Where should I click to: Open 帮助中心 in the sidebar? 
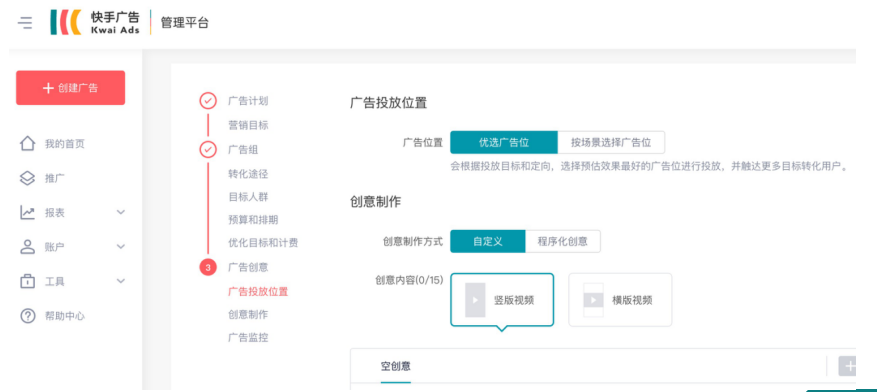[65, 316]
